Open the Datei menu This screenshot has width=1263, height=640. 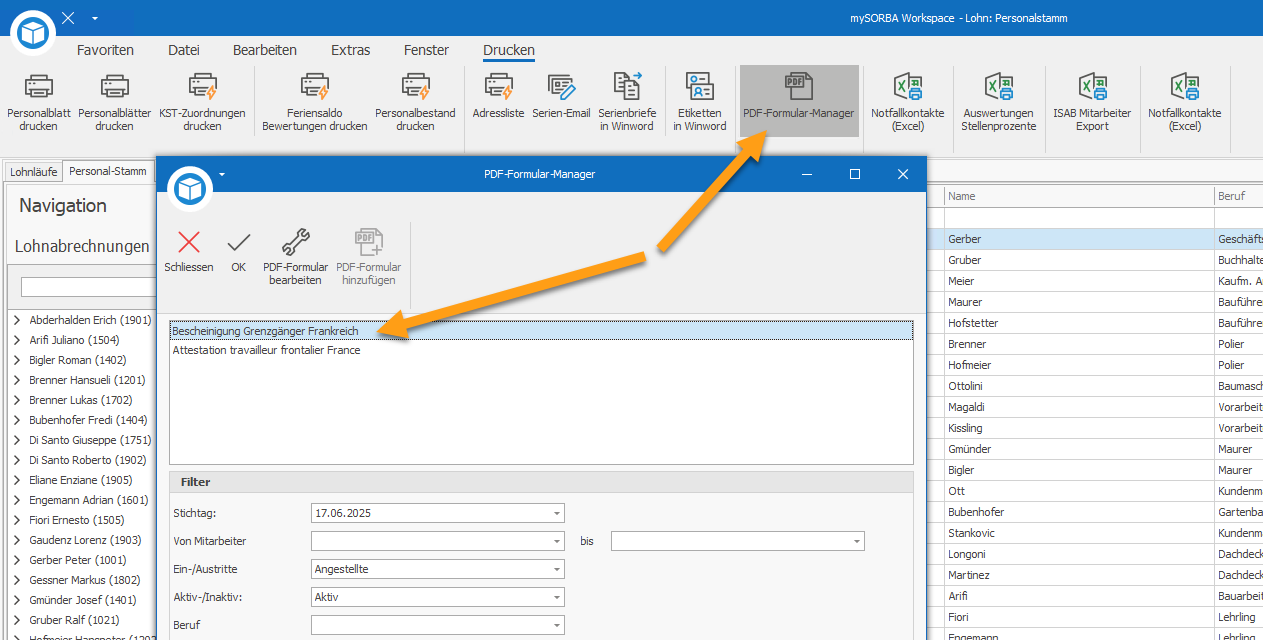(184, 50)
